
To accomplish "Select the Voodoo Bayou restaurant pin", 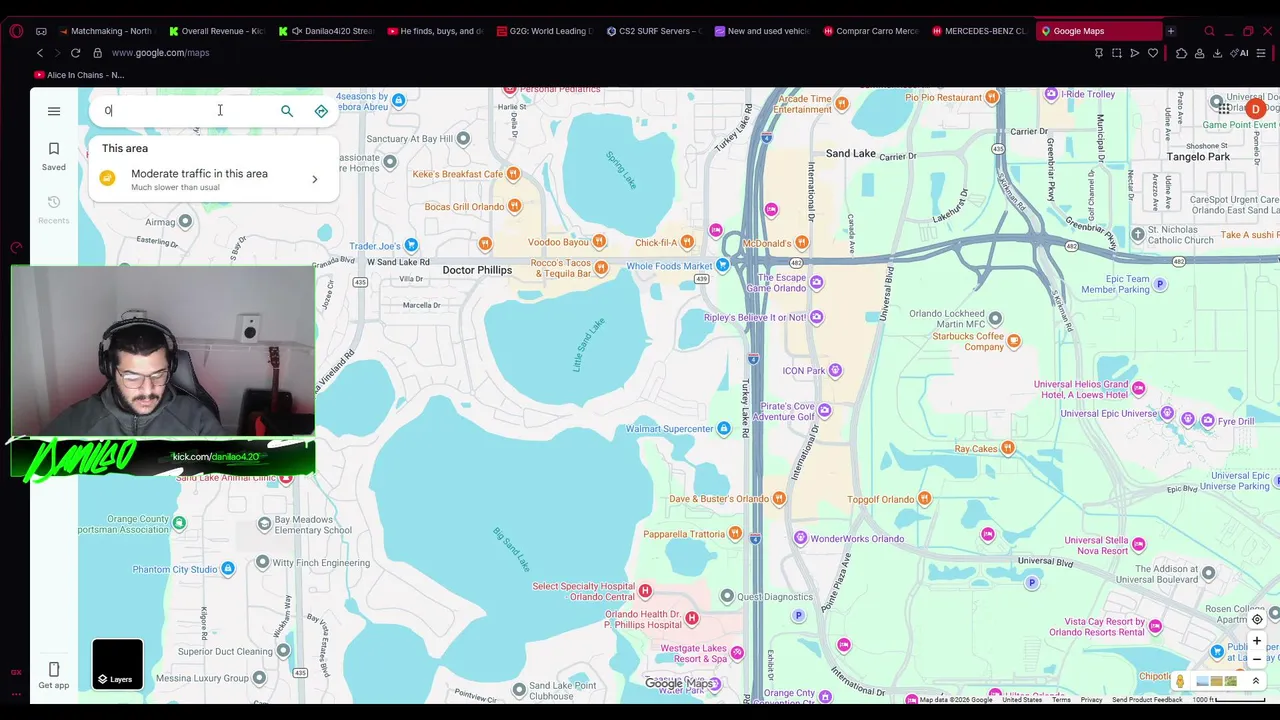I will 600,242.
